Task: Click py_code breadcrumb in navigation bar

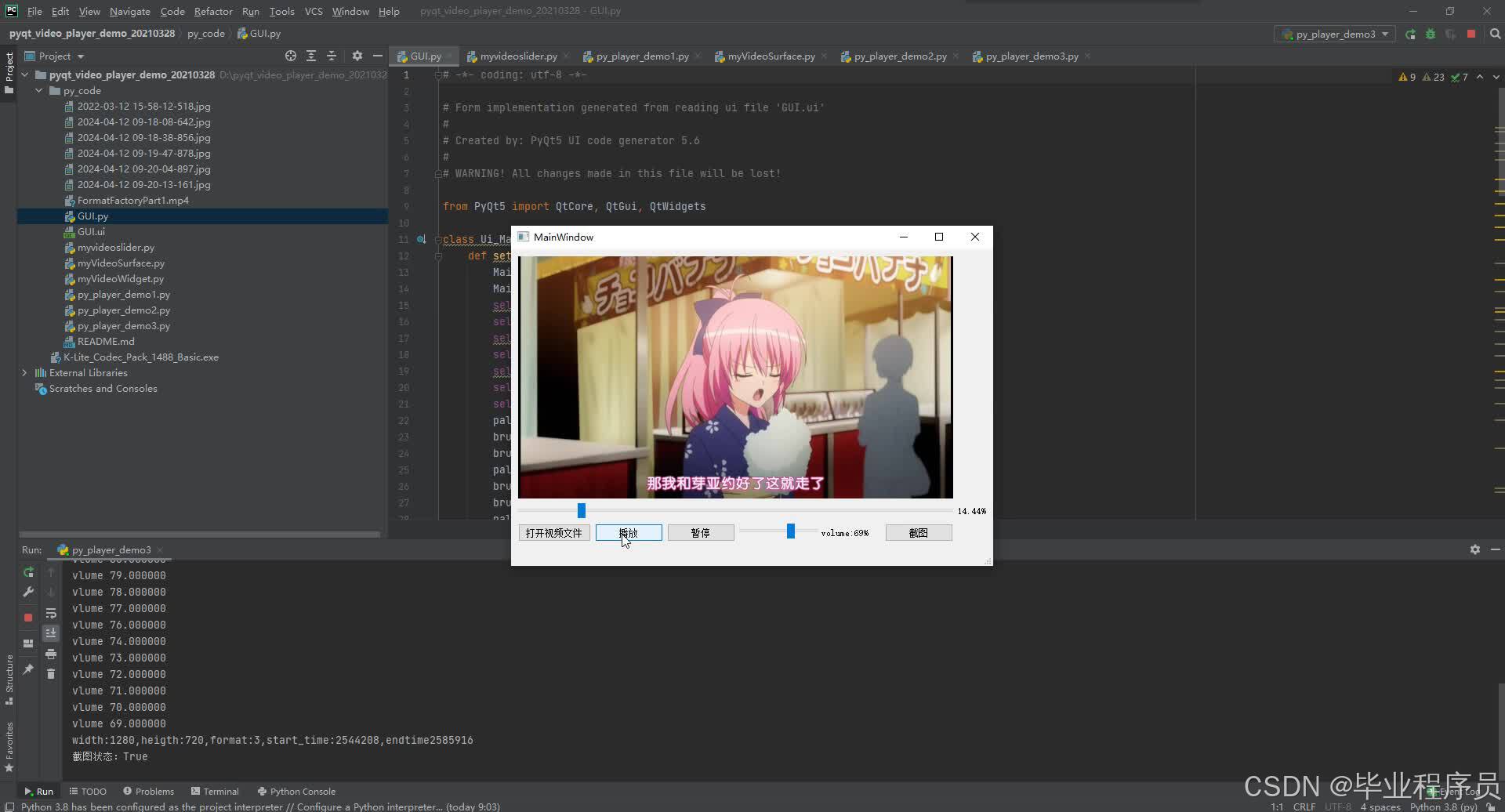Action: tap(206, 34)
